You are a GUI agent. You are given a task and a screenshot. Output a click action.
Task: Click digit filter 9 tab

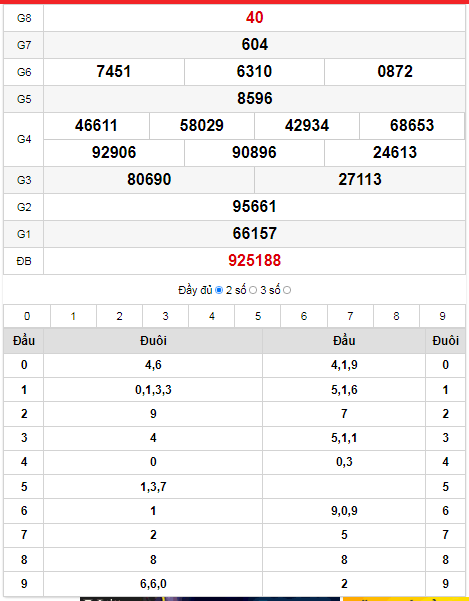pyautogui.click(x=443, y=316)
